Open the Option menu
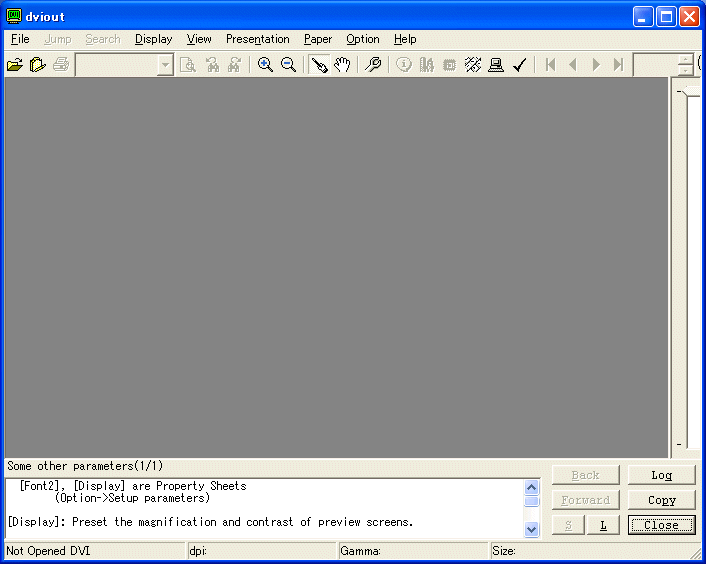Viewport: 706px width, 564px height. [362, 39]
